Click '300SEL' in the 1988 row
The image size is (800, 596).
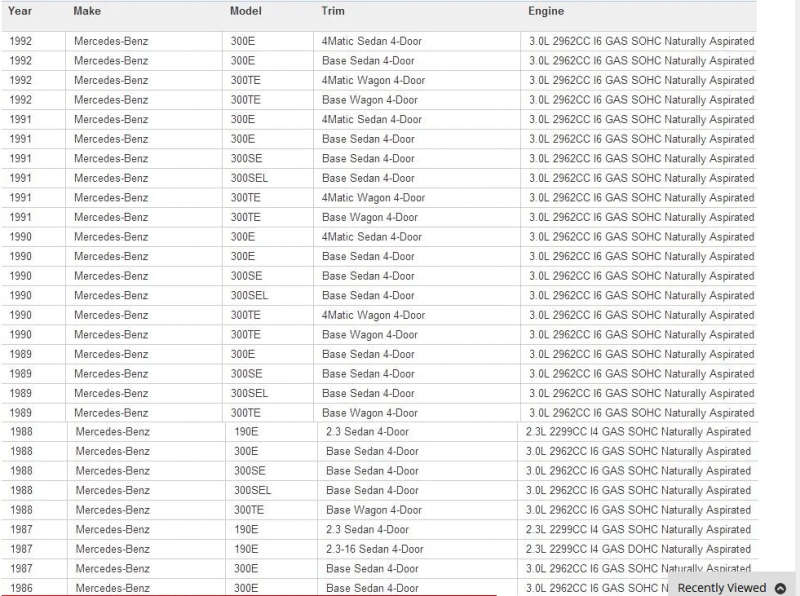pos(253,490)
